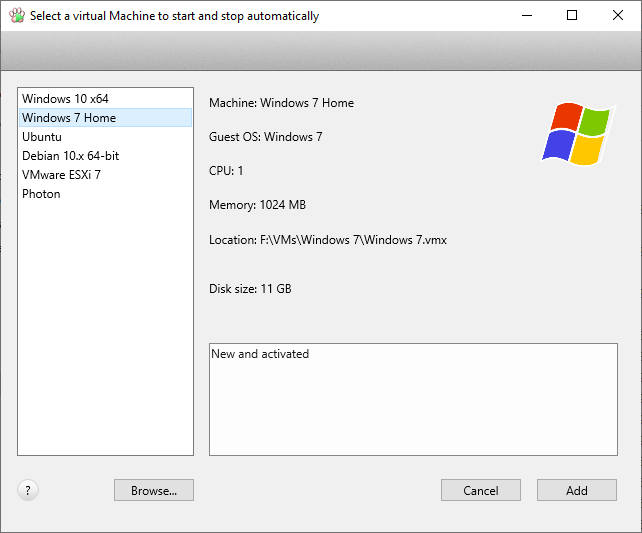Image resolution: width=642 pixels, height=533 pixels.
Task: Click empty area of the machine list
Action: 105,327
